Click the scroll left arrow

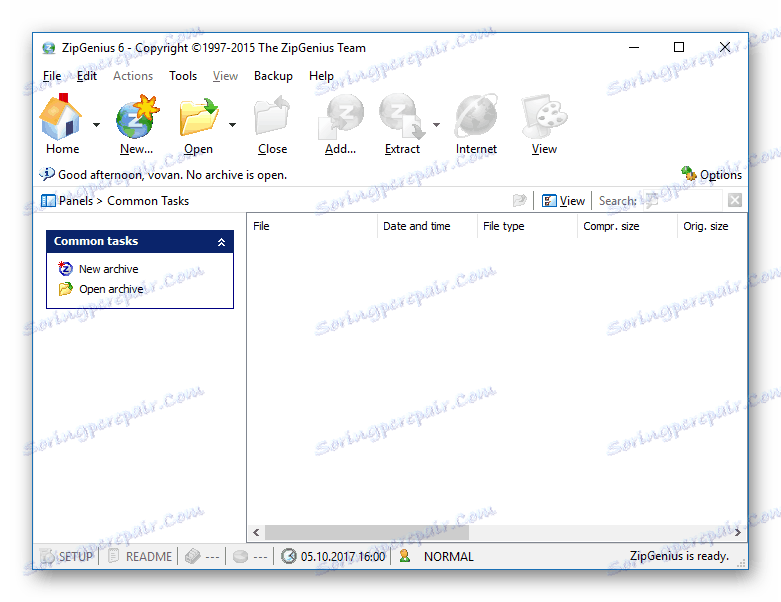point(256,532)
